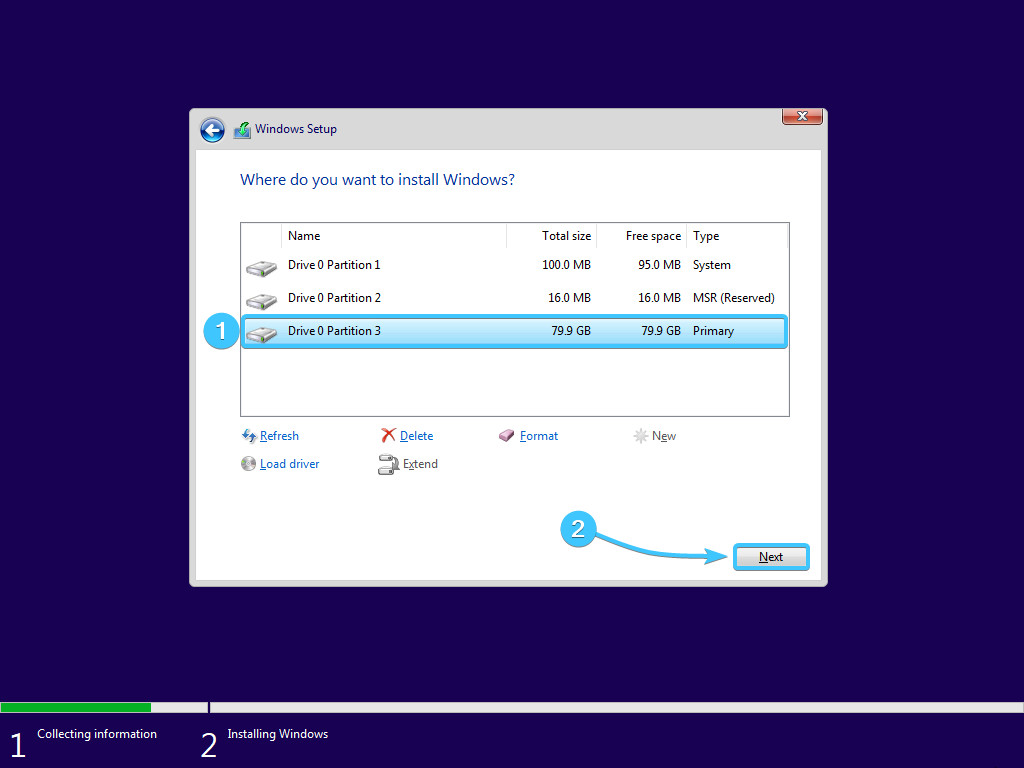Click the Refresh icon
This screenshot has width=1024, height=768.
(x=249, y=436)
